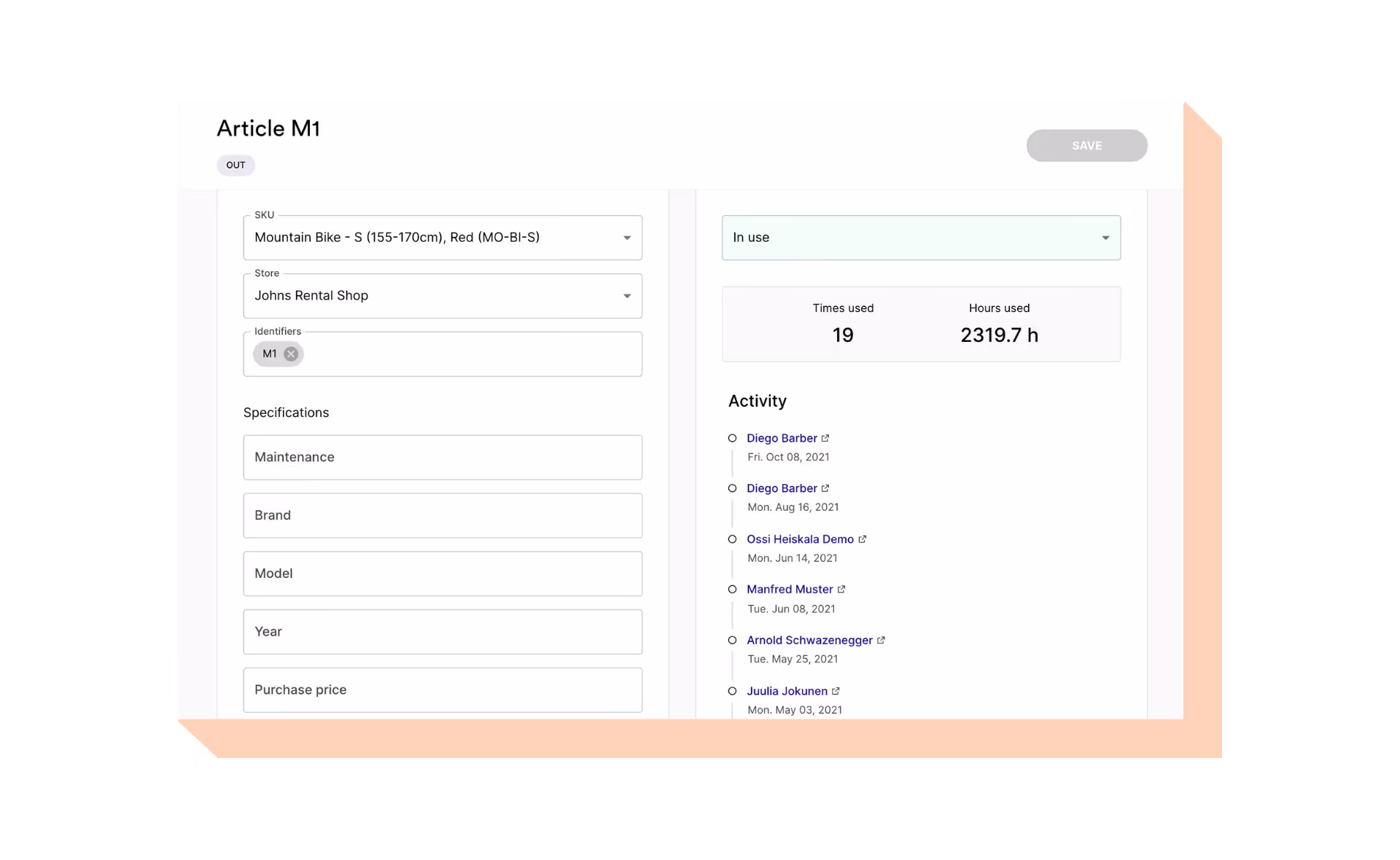Viewport: 1400px width, 860px height.
Task: Click external link icon next to Arnold Schwazenegger
Action: coord(881,641)
